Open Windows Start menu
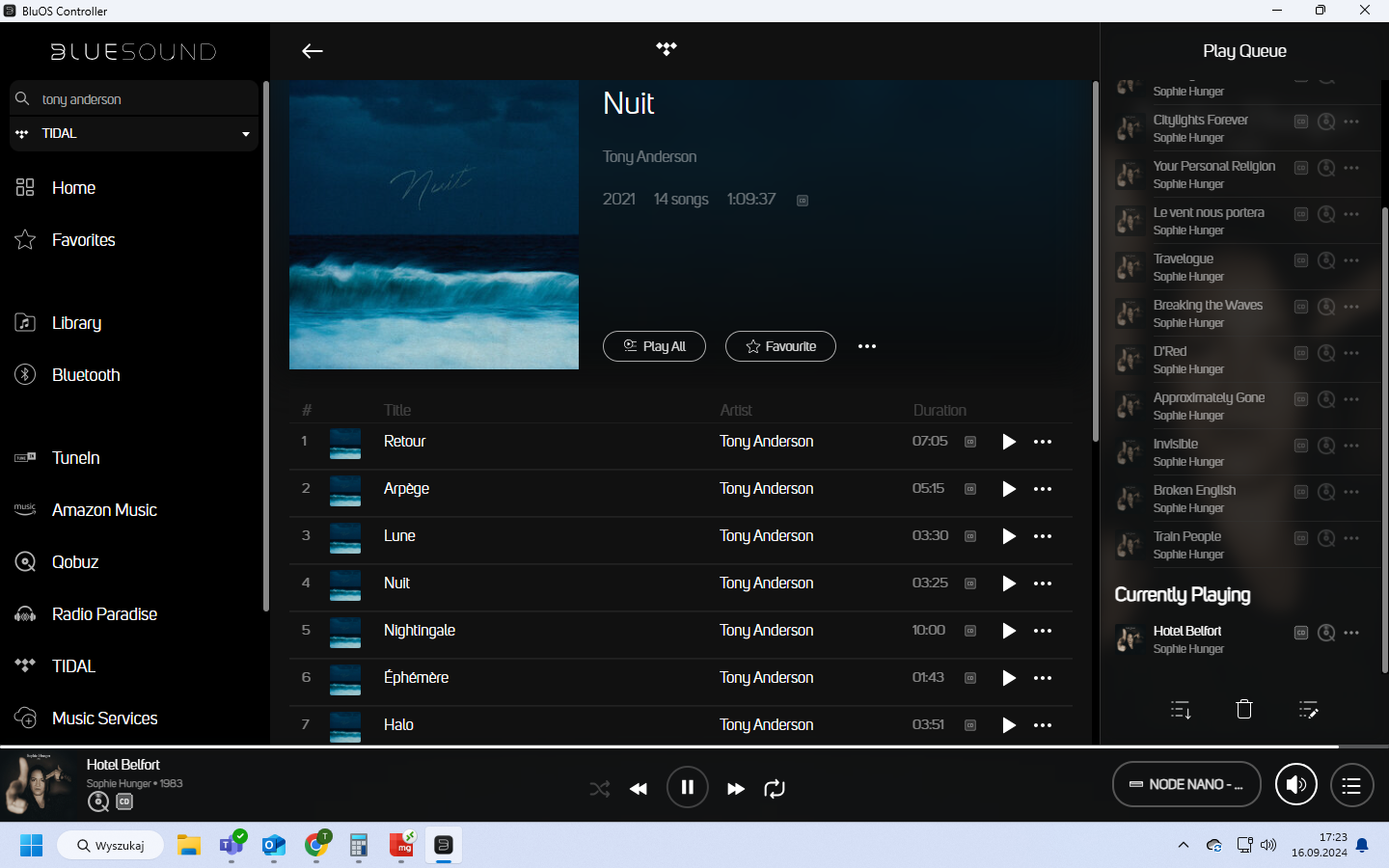 tap(31, 846)
